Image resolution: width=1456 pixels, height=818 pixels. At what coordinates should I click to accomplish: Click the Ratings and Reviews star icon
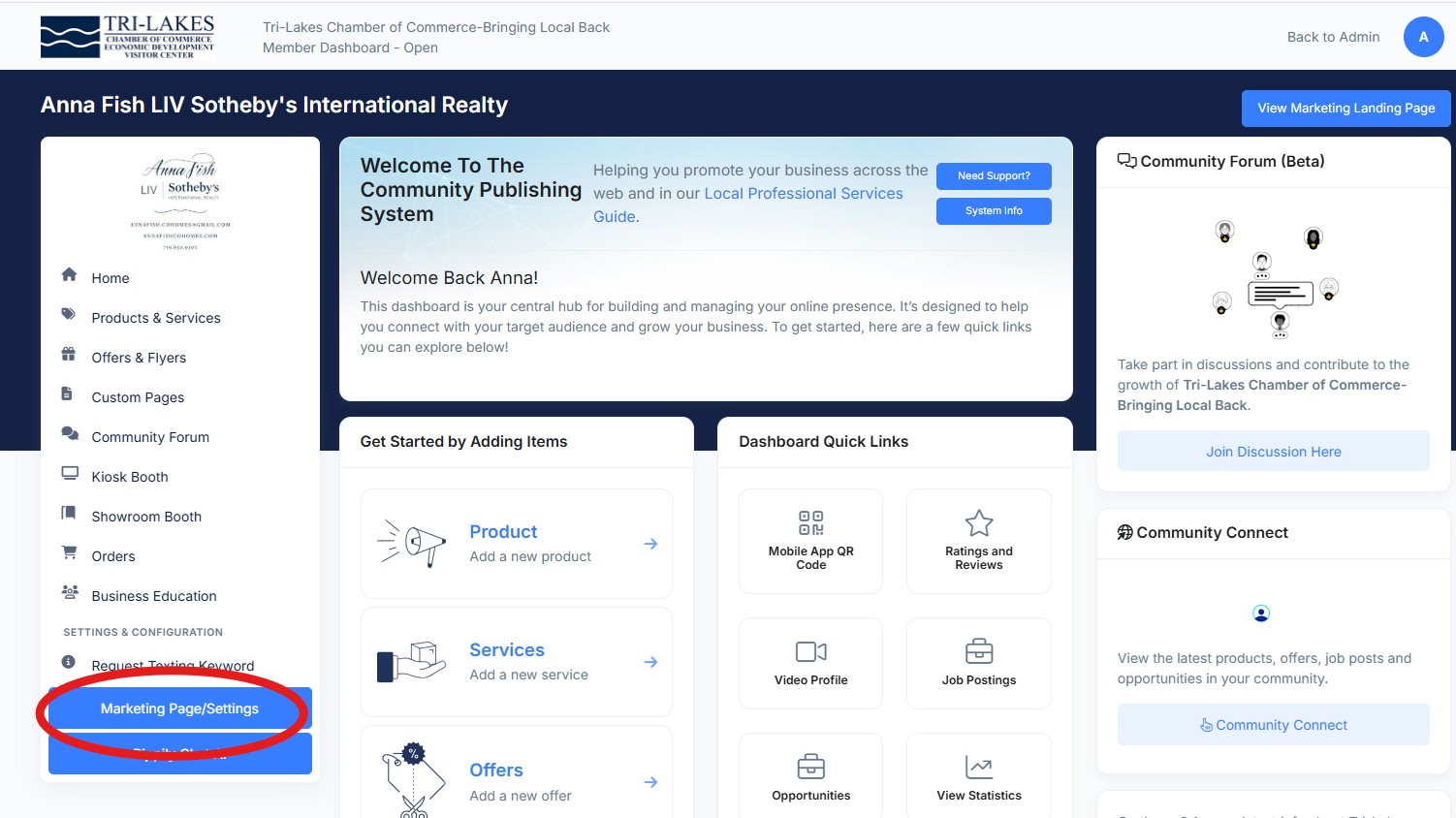click(x=979, y=523)
